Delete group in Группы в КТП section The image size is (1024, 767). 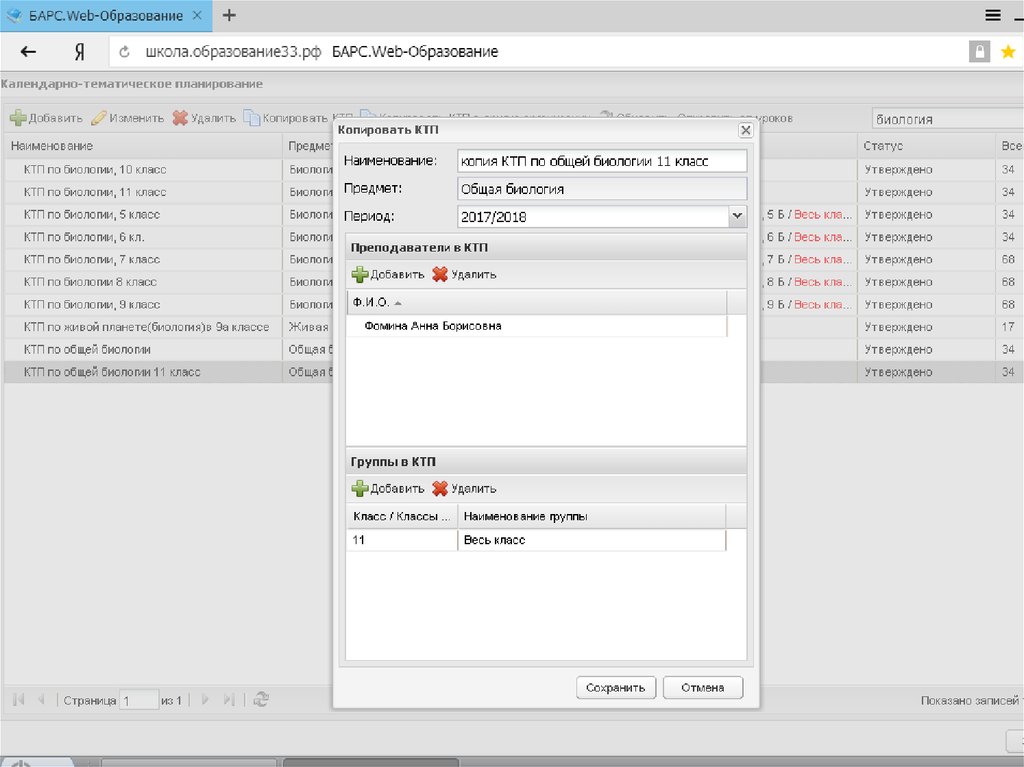(x=464, y=489)
